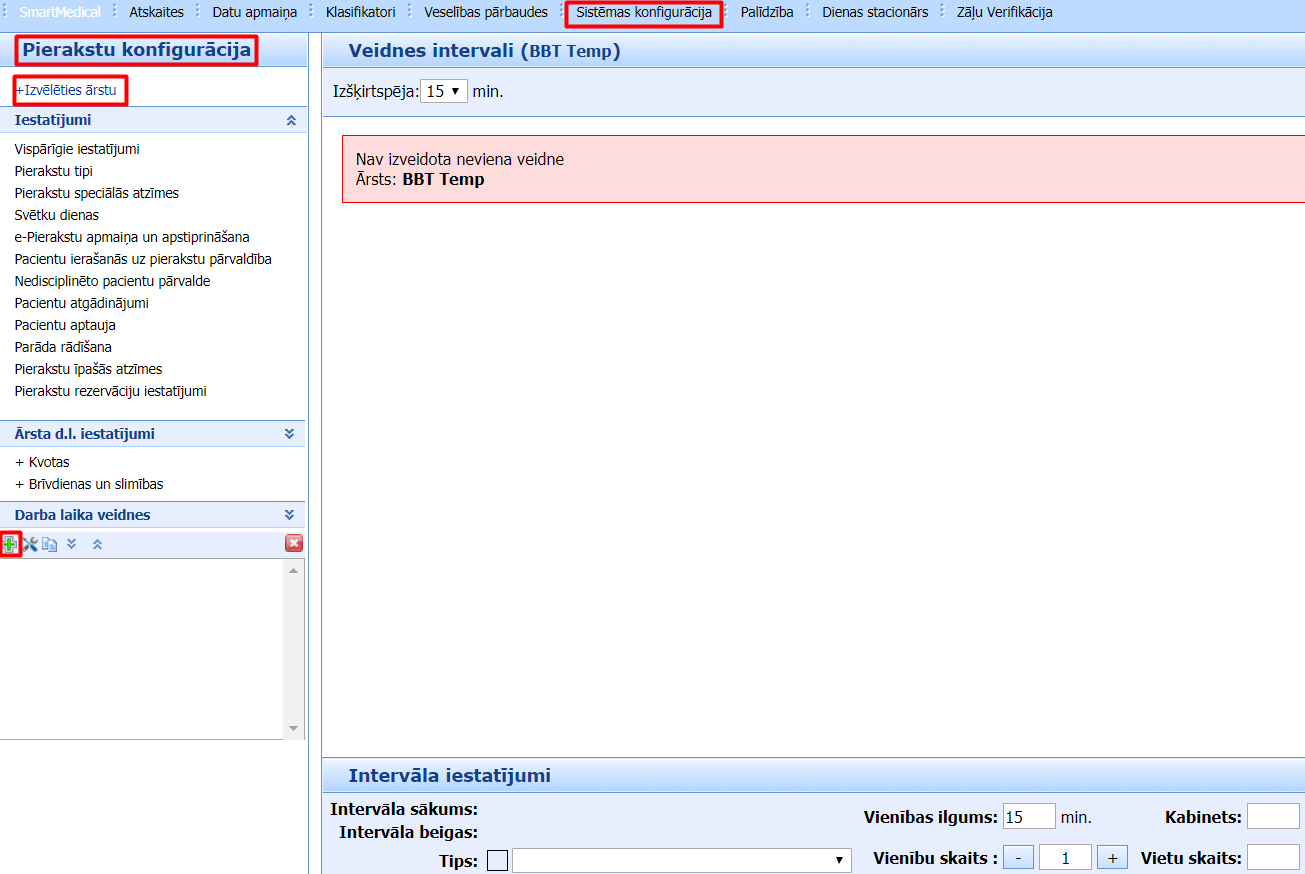Open Pierakstu tipi settings
Screen dimensions: 1305x874
click(54, 171)
